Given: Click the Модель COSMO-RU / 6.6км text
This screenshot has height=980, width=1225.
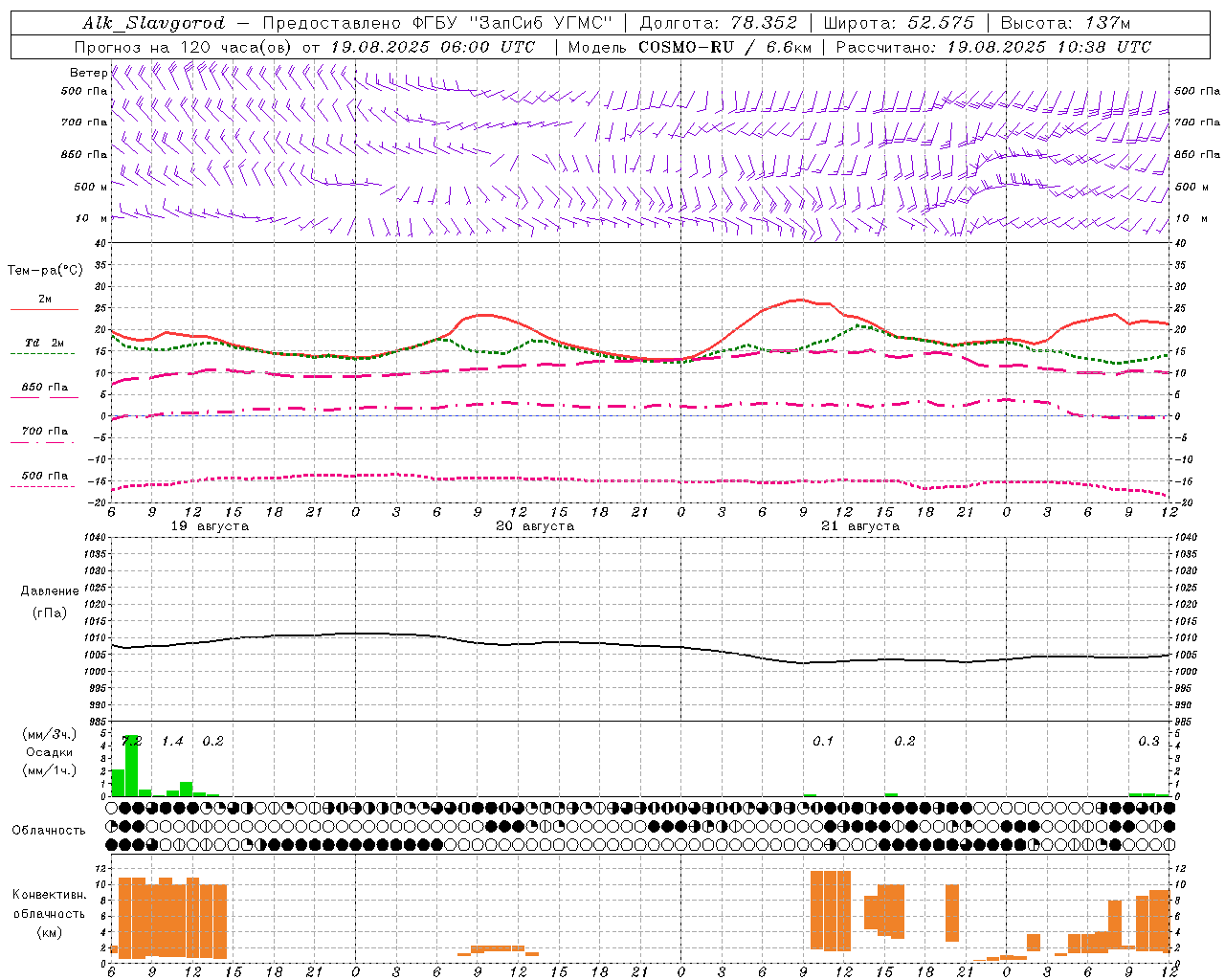Looking at the screenshot, I should (x=690, y=47).
